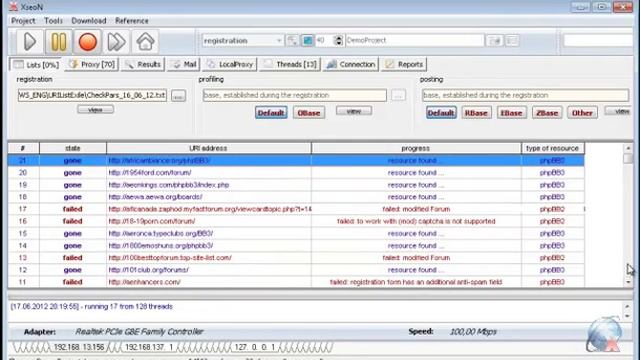Screen dimensions: 640x360
Task: Sort by URI address column header
Action: (x=209, y=148)
